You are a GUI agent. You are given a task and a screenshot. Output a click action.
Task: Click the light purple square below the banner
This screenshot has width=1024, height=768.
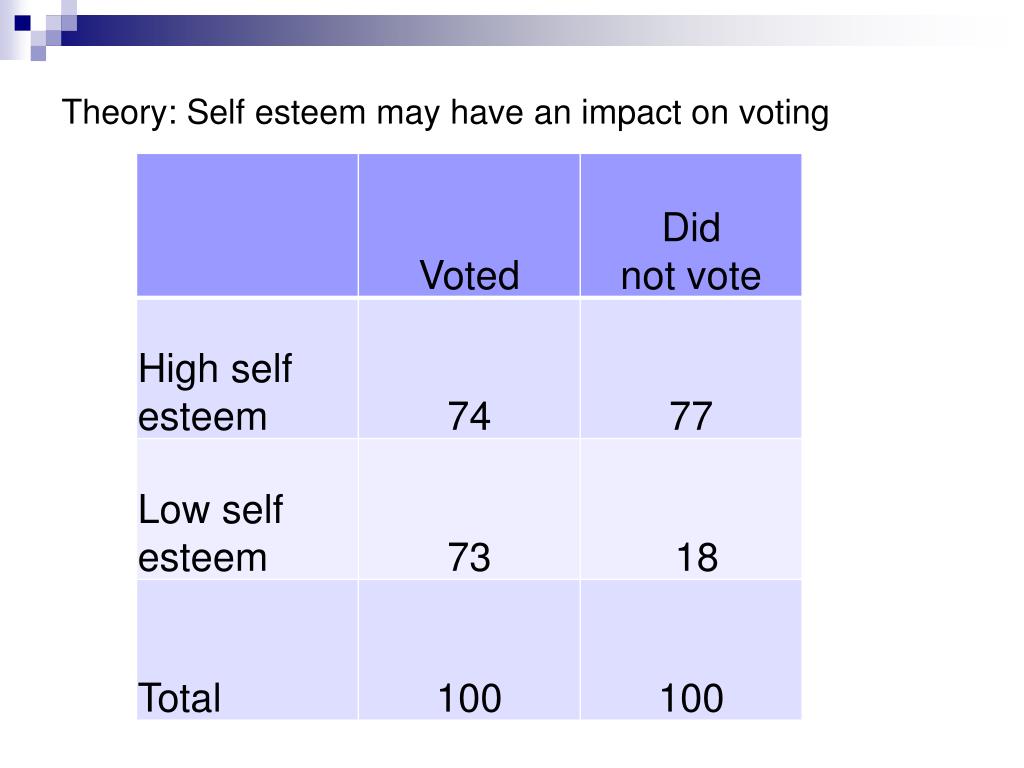pos(38,53)
